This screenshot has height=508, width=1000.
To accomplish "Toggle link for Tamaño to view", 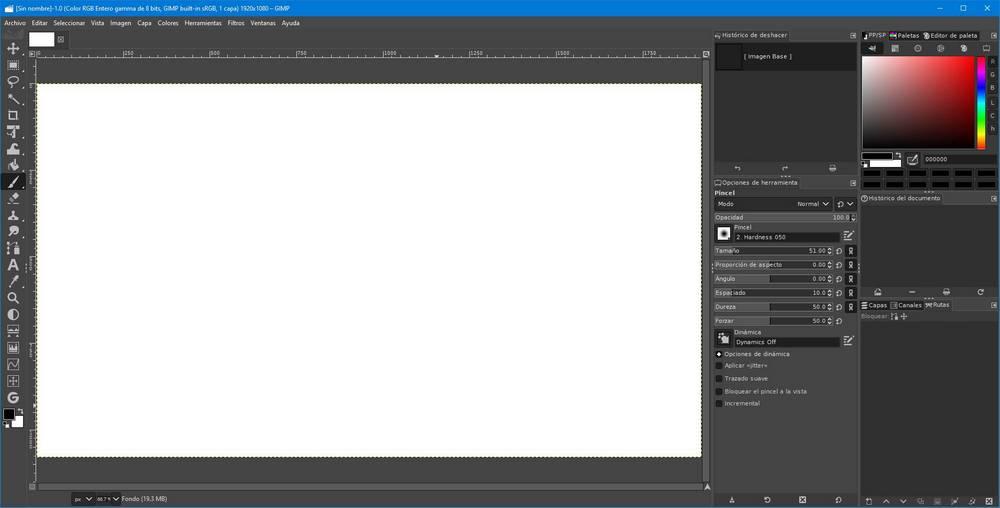I will tap(851, 251).
